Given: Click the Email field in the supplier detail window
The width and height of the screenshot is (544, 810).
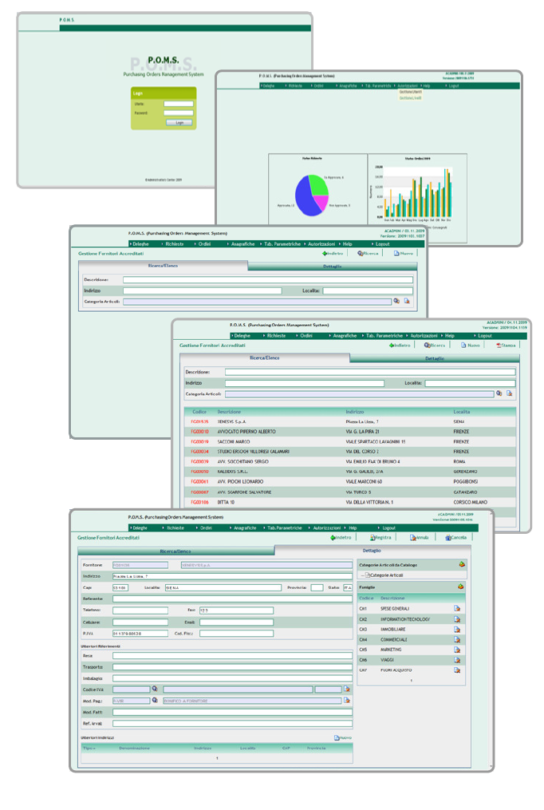Looking at the screenshot, I should coord(236,622).
